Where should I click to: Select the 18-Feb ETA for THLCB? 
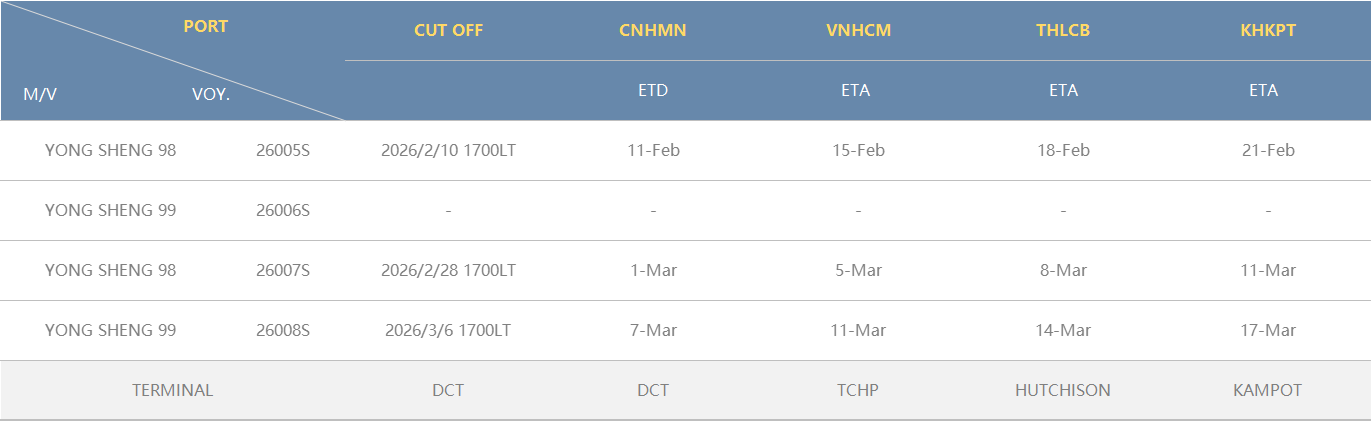[1063, 151]
